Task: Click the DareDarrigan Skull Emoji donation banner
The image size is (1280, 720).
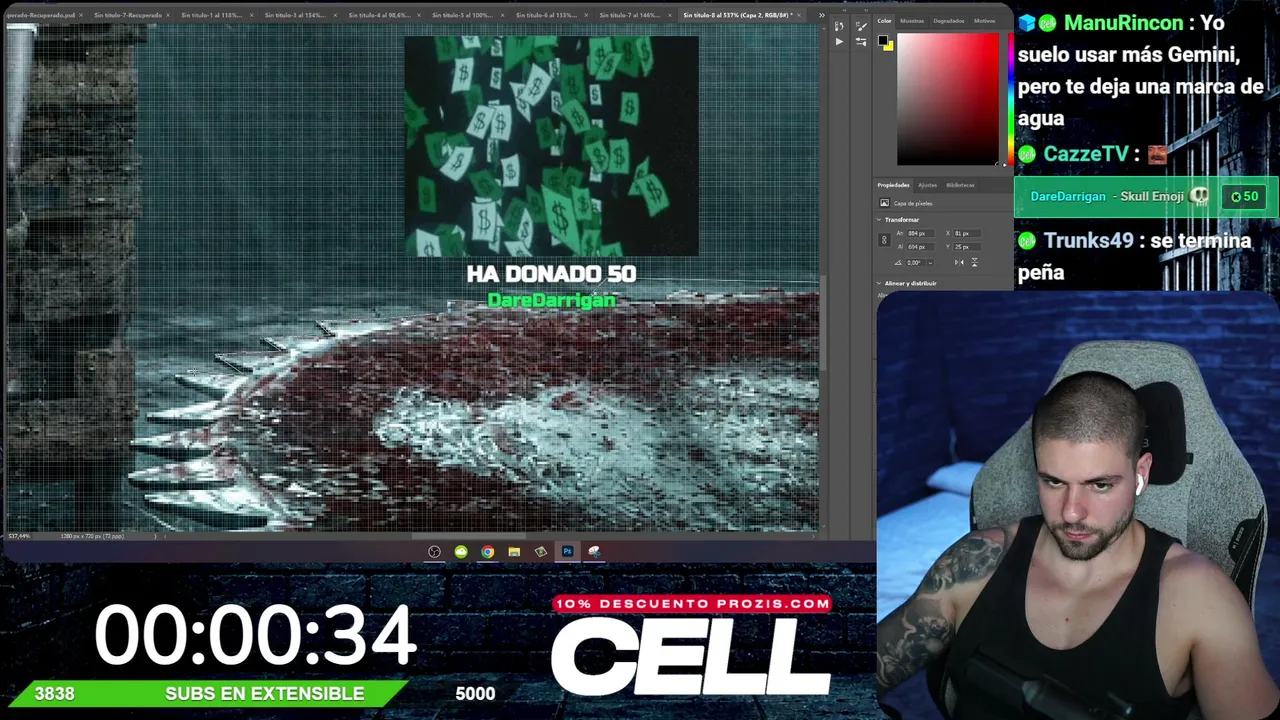Action: 1147,197
